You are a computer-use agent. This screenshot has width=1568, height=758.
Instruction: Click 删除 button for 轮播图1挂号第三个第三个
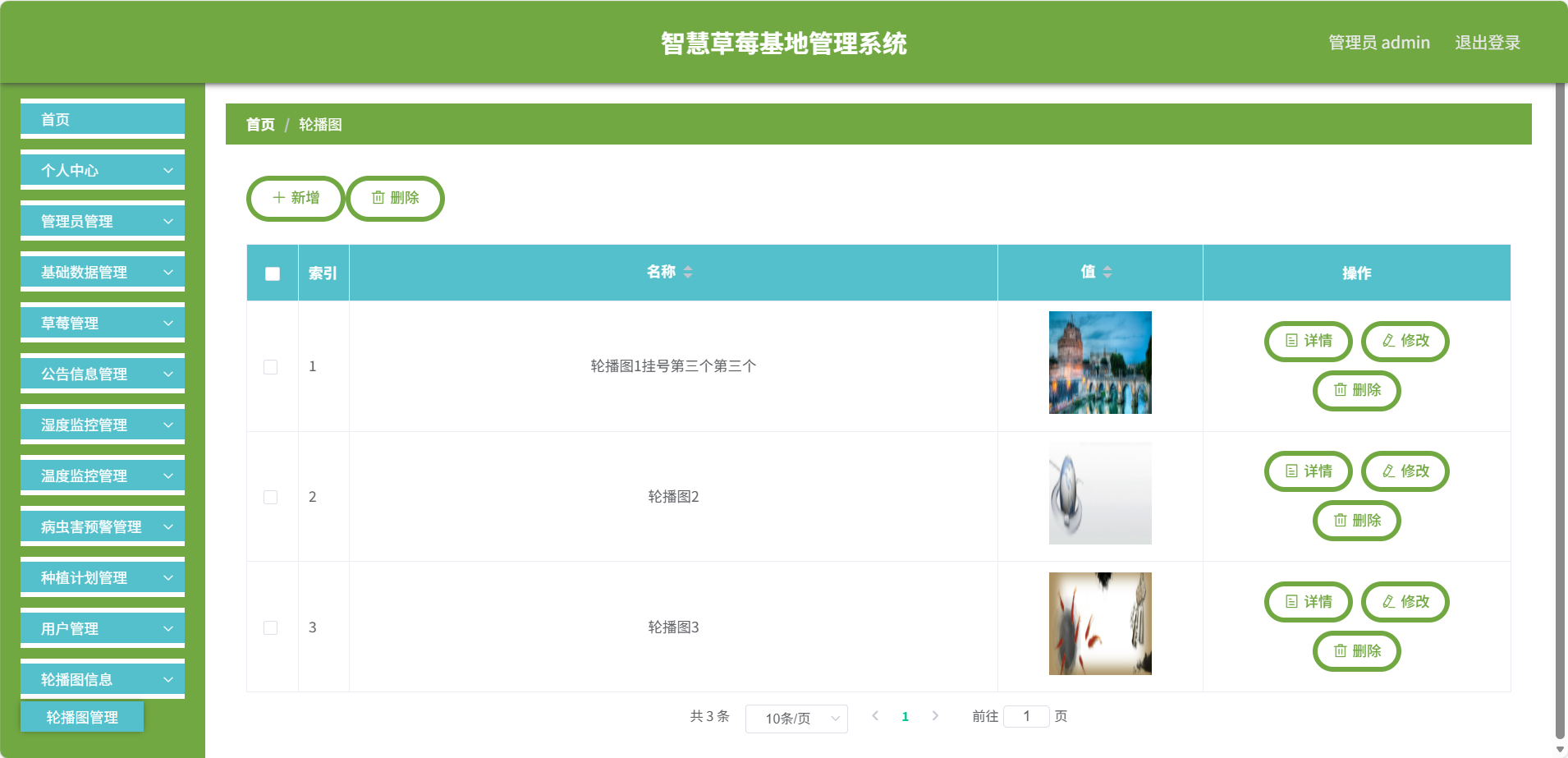pyautogui.click(x=1357, y=390)
